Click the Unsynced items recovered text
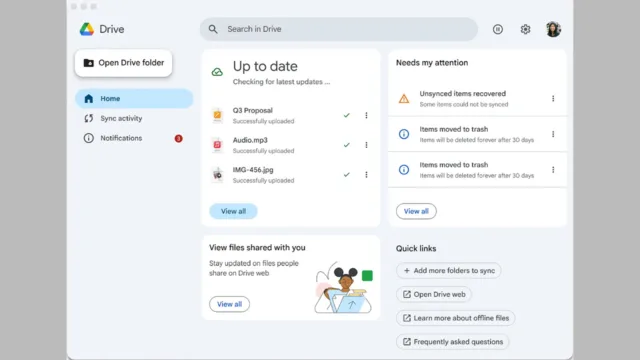This screenshot has height=360, width=640. [x=462, y=93]
